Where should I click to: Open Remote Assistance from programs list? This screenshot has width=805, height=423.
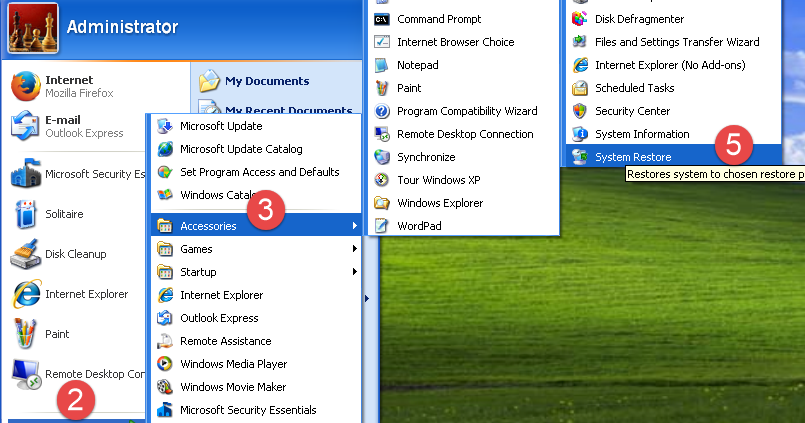click(256, 341)
